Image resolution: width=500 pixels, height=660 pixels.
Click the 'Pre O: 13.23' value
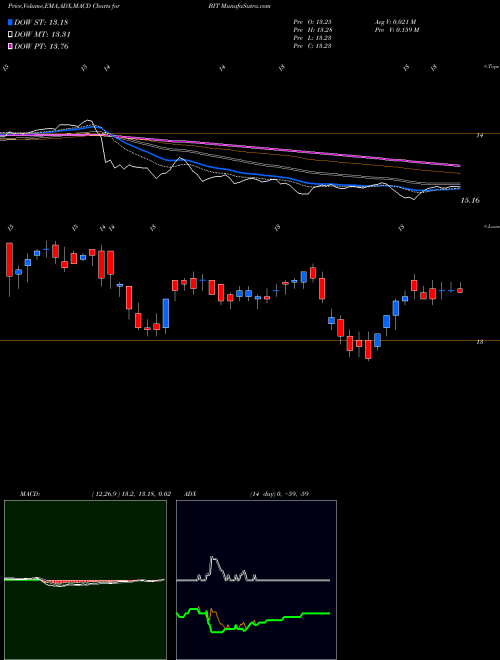click(x=312, y=22)
